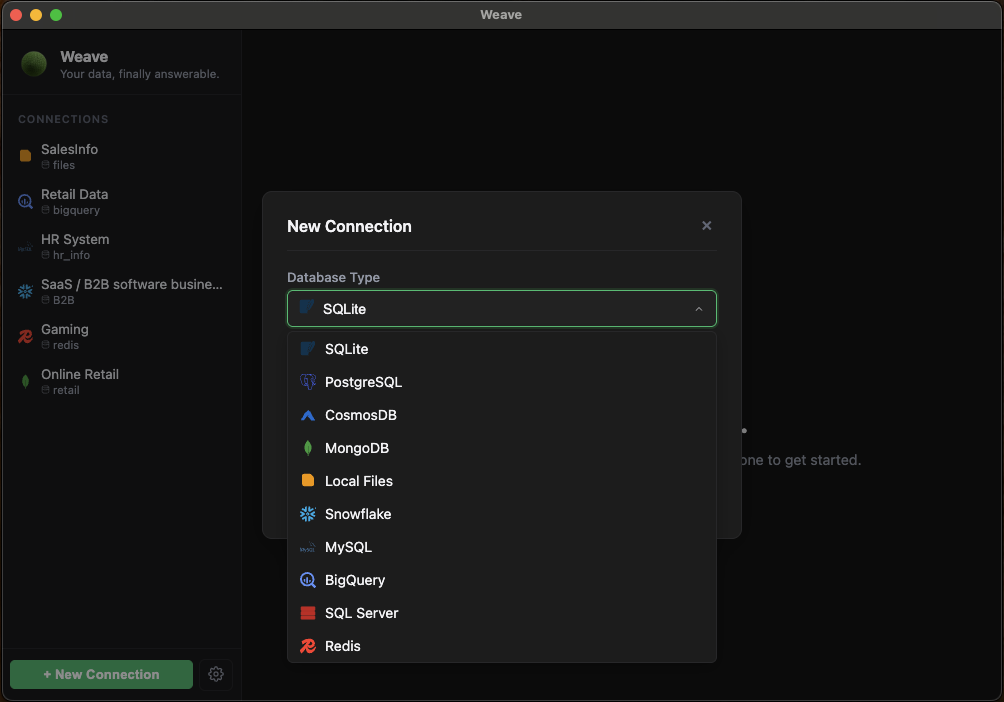Click the Weave logo in sidebar header
This screenshot has height=702, width=1004.
tap(34, 64)
